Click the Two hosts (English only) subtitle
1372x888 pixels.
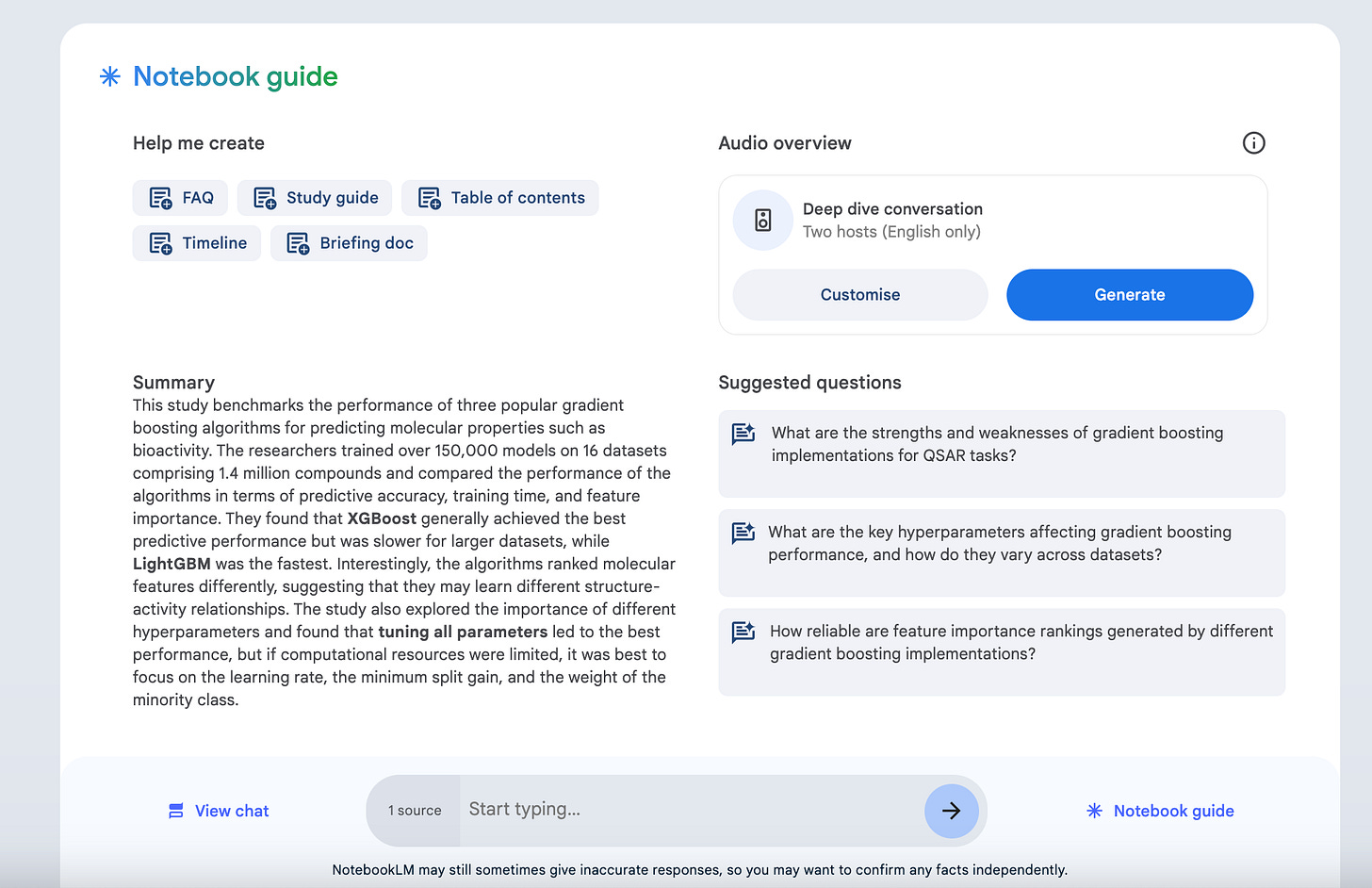[891, 232]
